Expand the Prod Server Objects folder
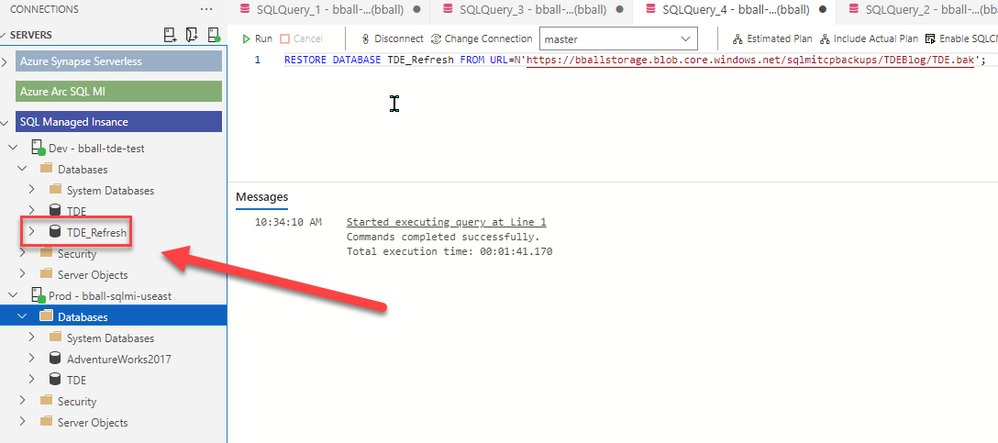 (x=23, y=421)
